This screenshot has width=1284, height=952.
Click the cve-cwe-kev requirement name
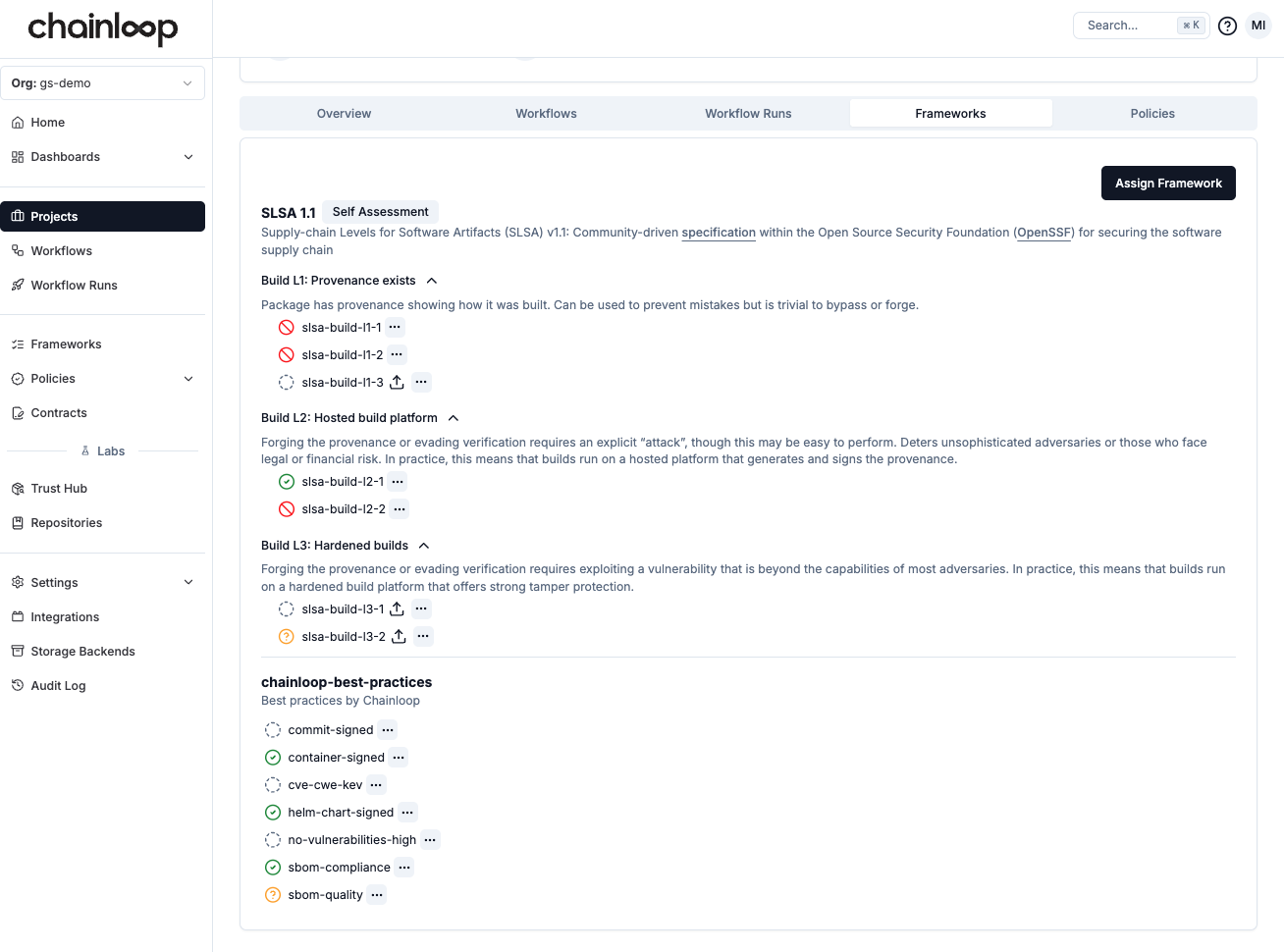325,785
